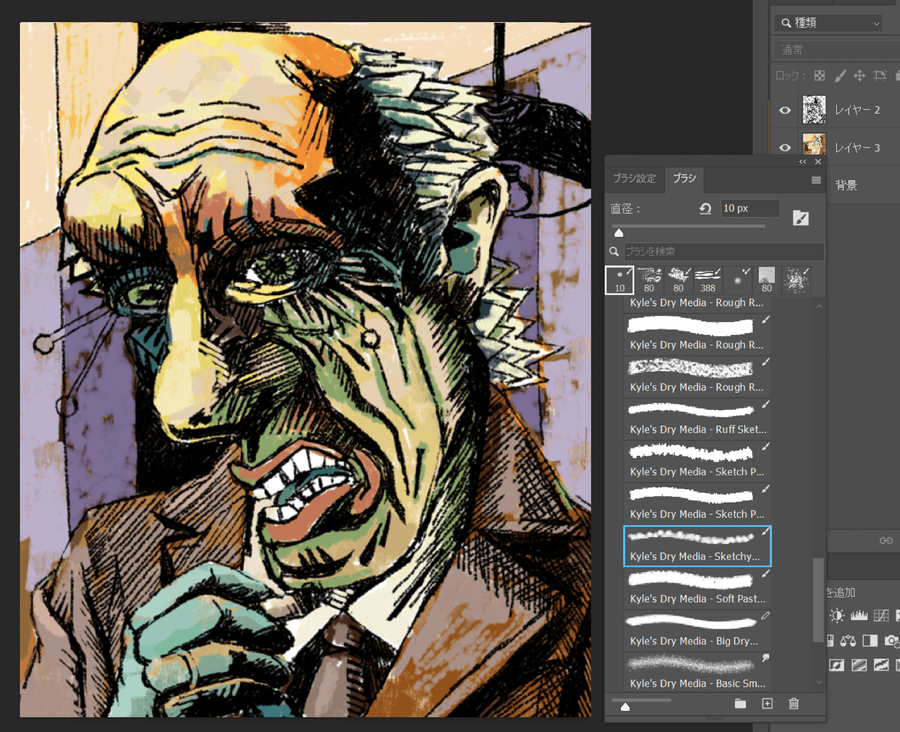Reset brush diameter to original size

point(705,208)
